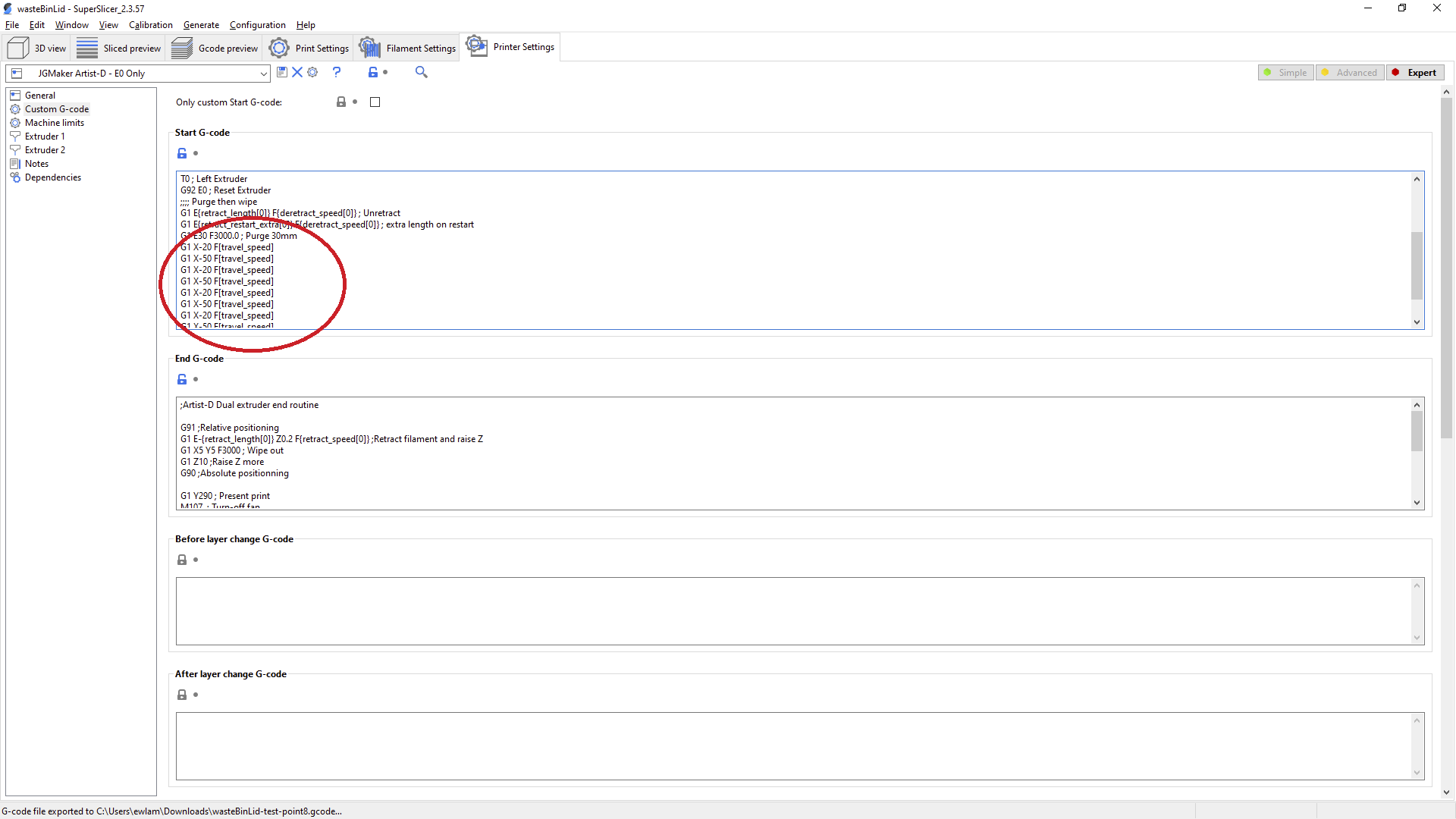This screenshot has height=819, width=1456.
Task: Expand the Custom G-code tree item
Action: coord(55,108)
